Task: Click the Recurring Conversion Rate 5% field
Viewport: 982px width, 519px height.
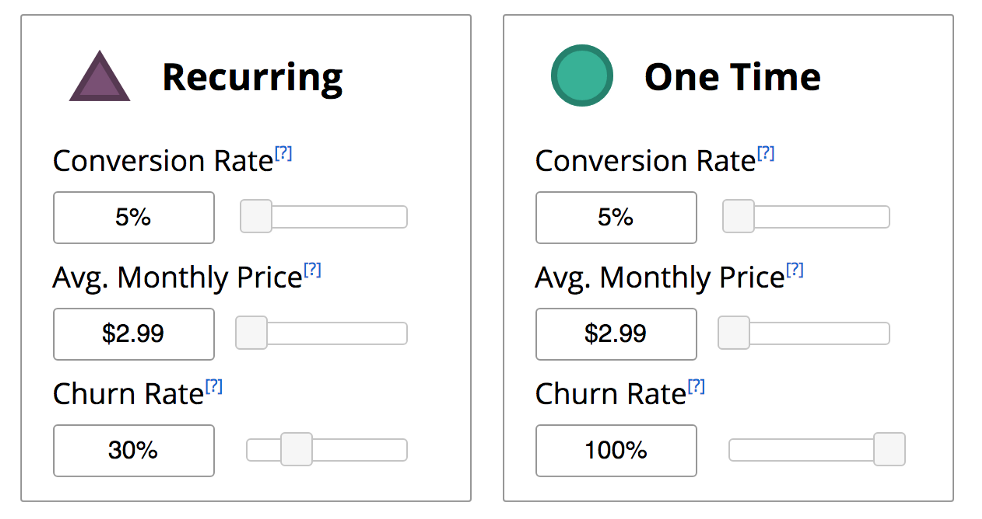Action: coord(134,217)
